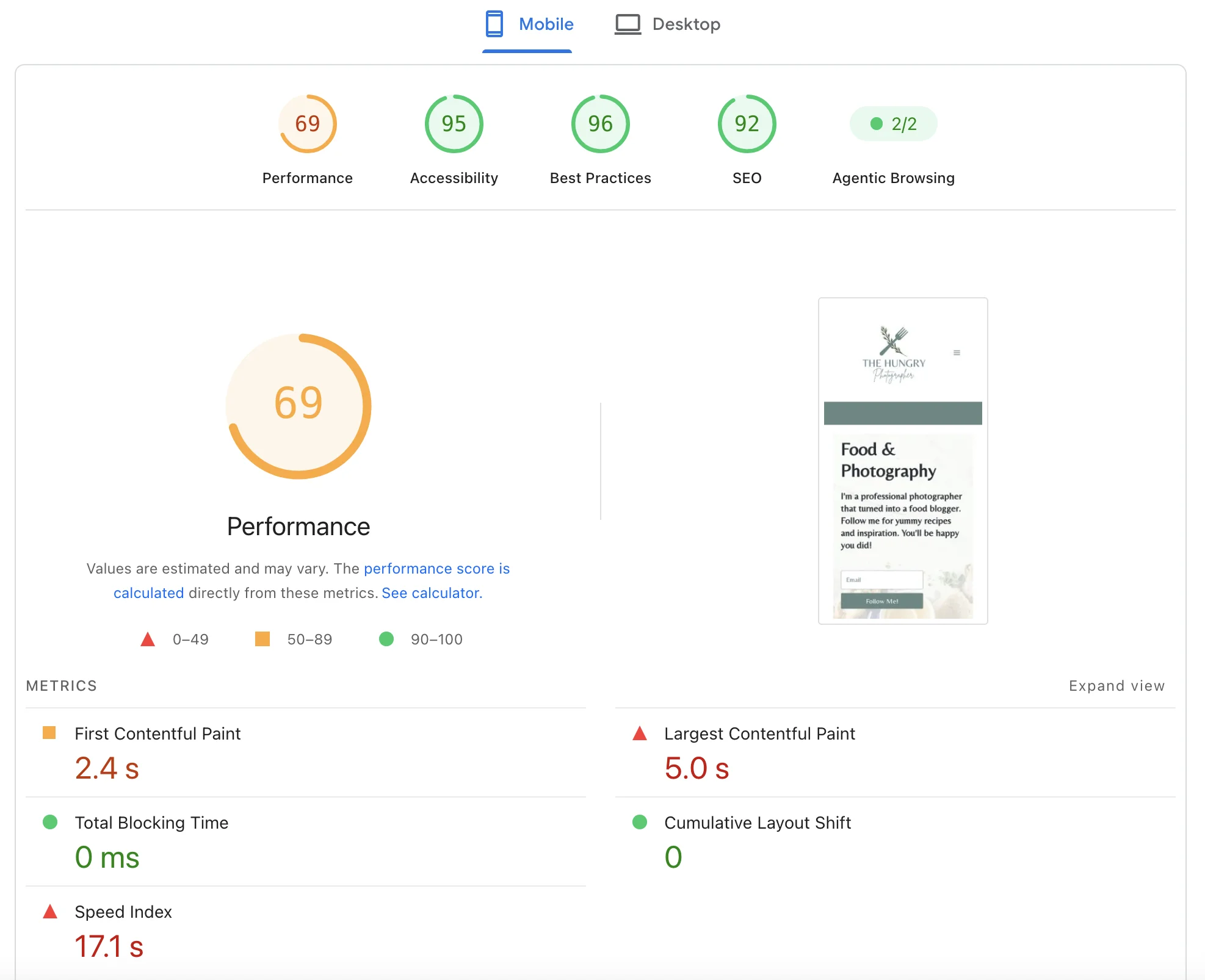Switch to the Desktop tab

point(667,24)
